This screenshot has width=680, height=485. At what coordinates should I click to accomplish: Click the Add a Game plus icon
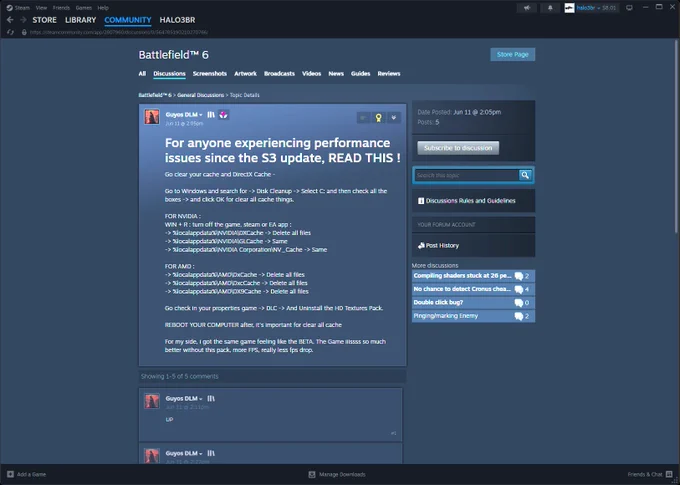tap(10, 474)
